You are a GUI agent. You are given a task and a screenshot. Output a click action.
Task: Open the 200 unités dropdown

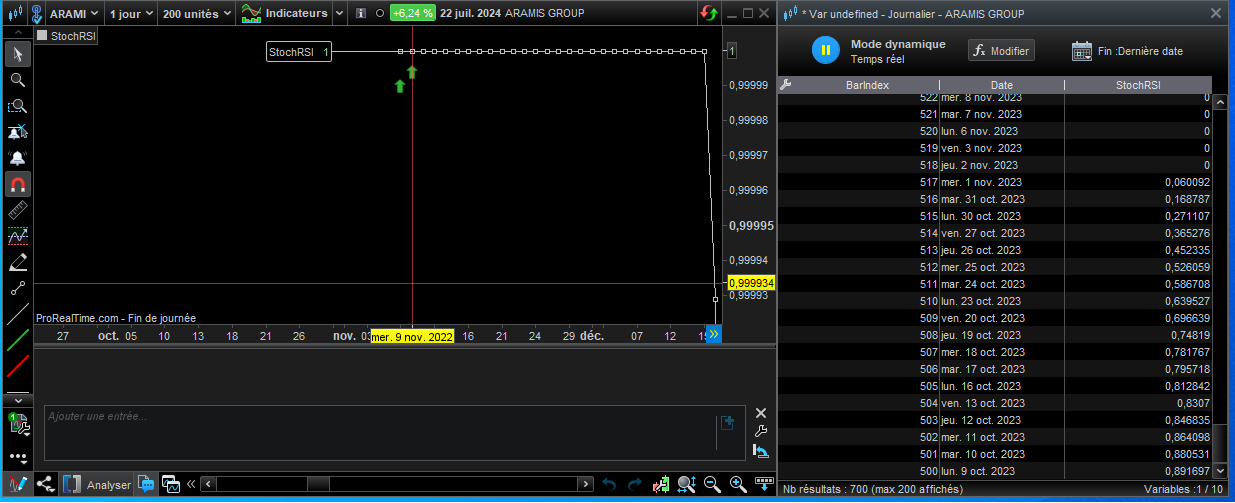click(196, 14)
